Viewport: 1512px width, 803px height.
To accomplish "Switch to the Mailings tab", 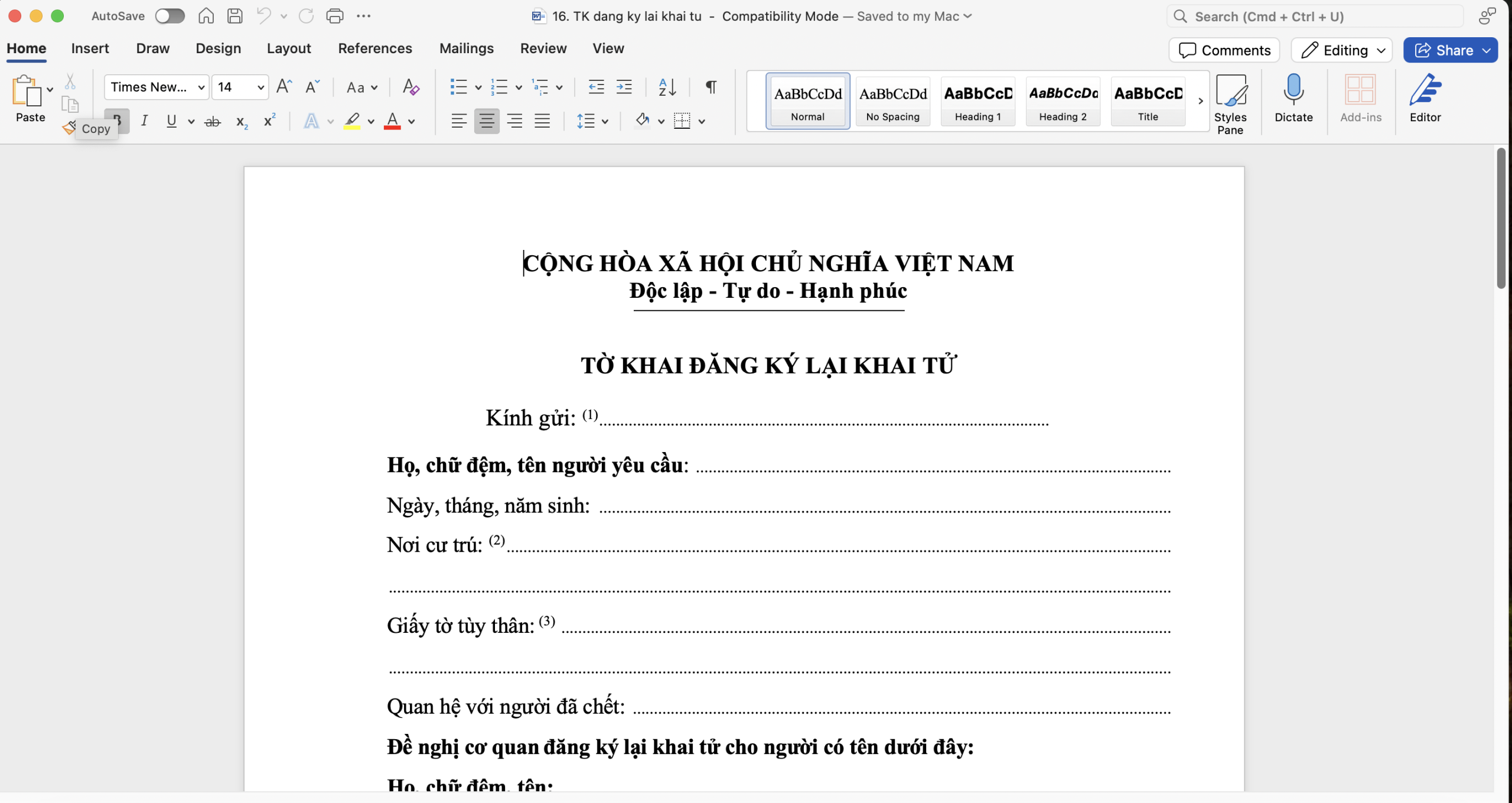I will pos(466,48).
